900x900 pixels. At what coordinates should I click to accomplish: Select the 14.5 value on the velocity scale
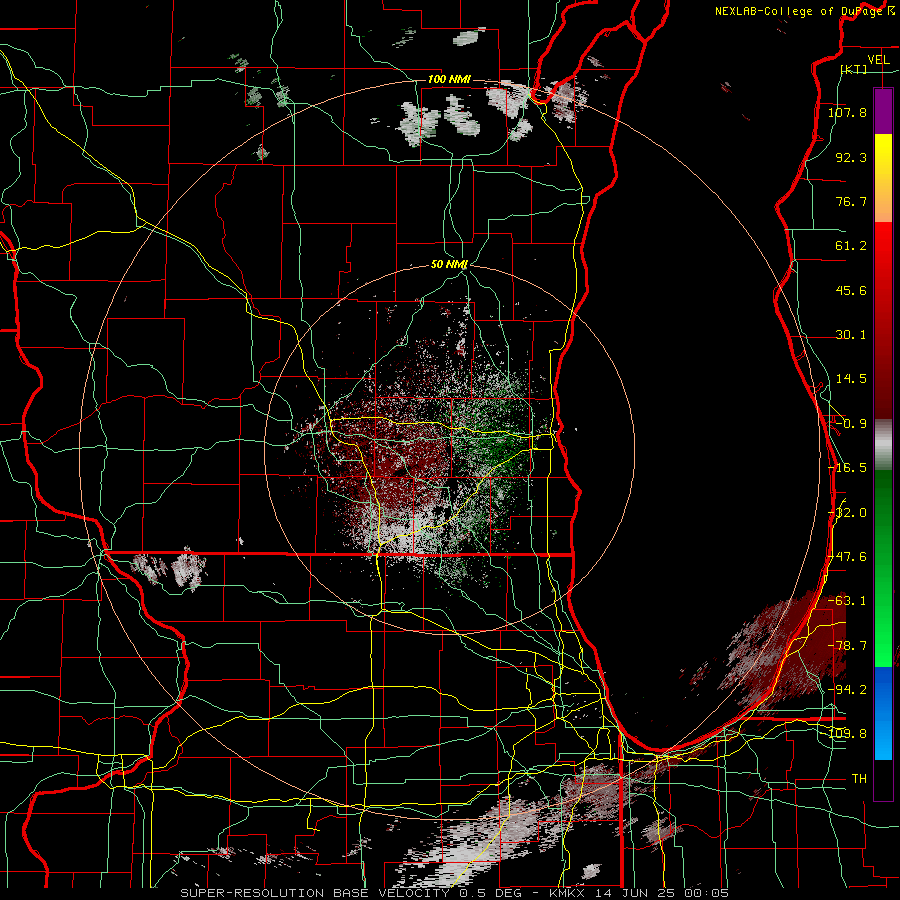(x=851, y=379)
